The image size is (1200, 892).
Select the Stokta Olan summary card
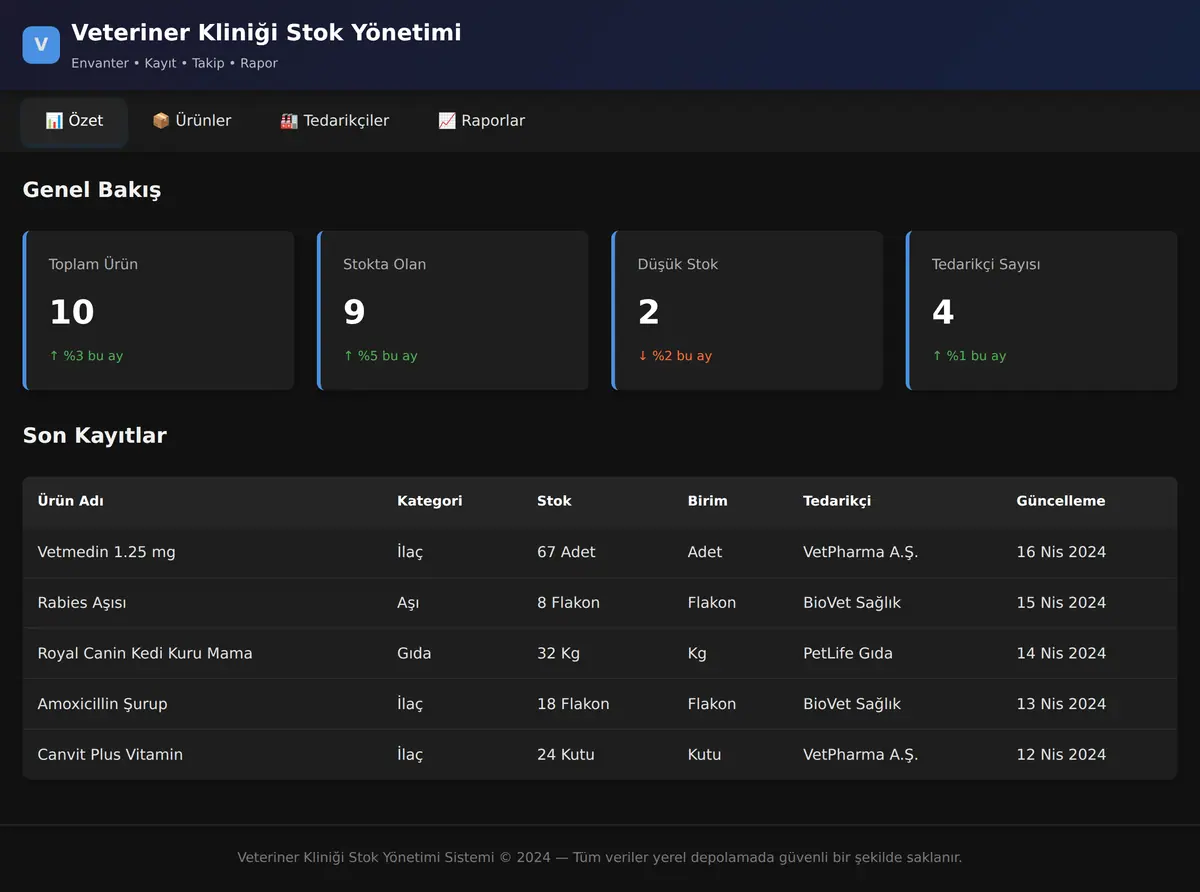453,311
